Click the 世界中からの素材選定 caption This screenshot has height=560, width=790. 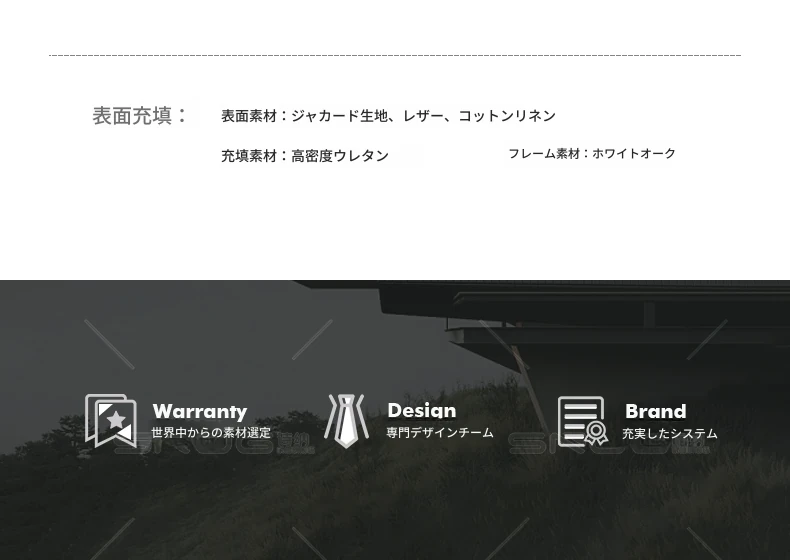(211, 433)
